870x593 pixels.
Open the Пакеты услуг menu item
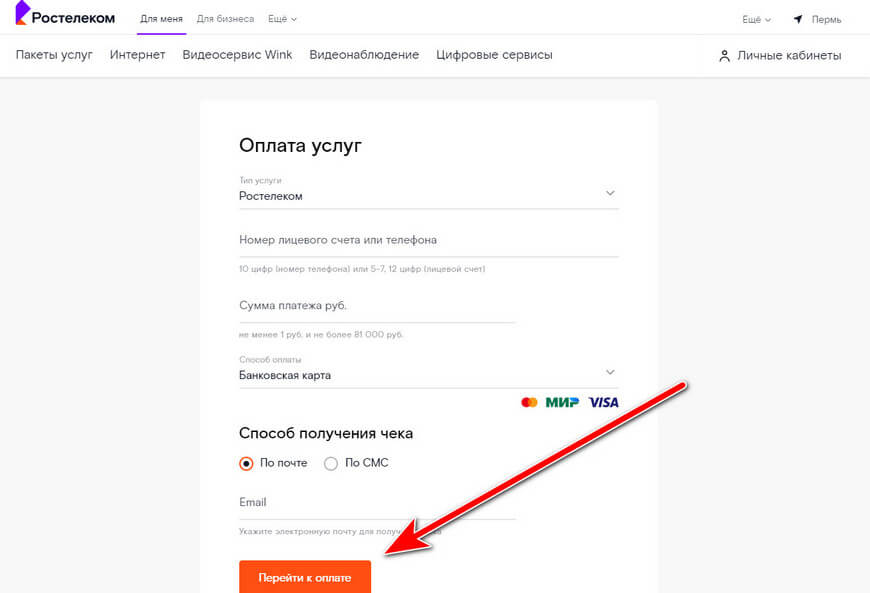point(54,55)
